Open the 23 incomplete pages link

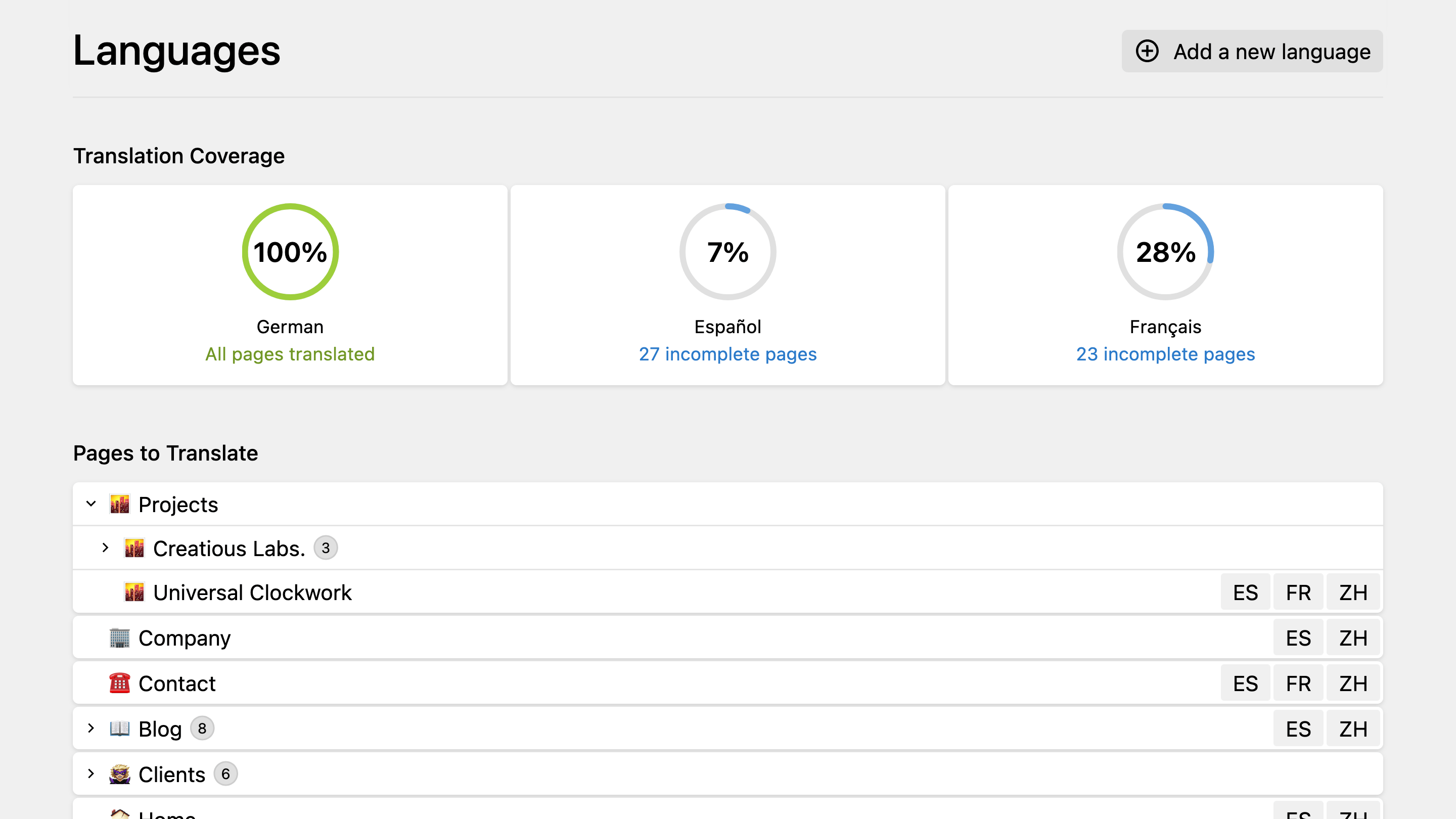tap(1165, 354)
